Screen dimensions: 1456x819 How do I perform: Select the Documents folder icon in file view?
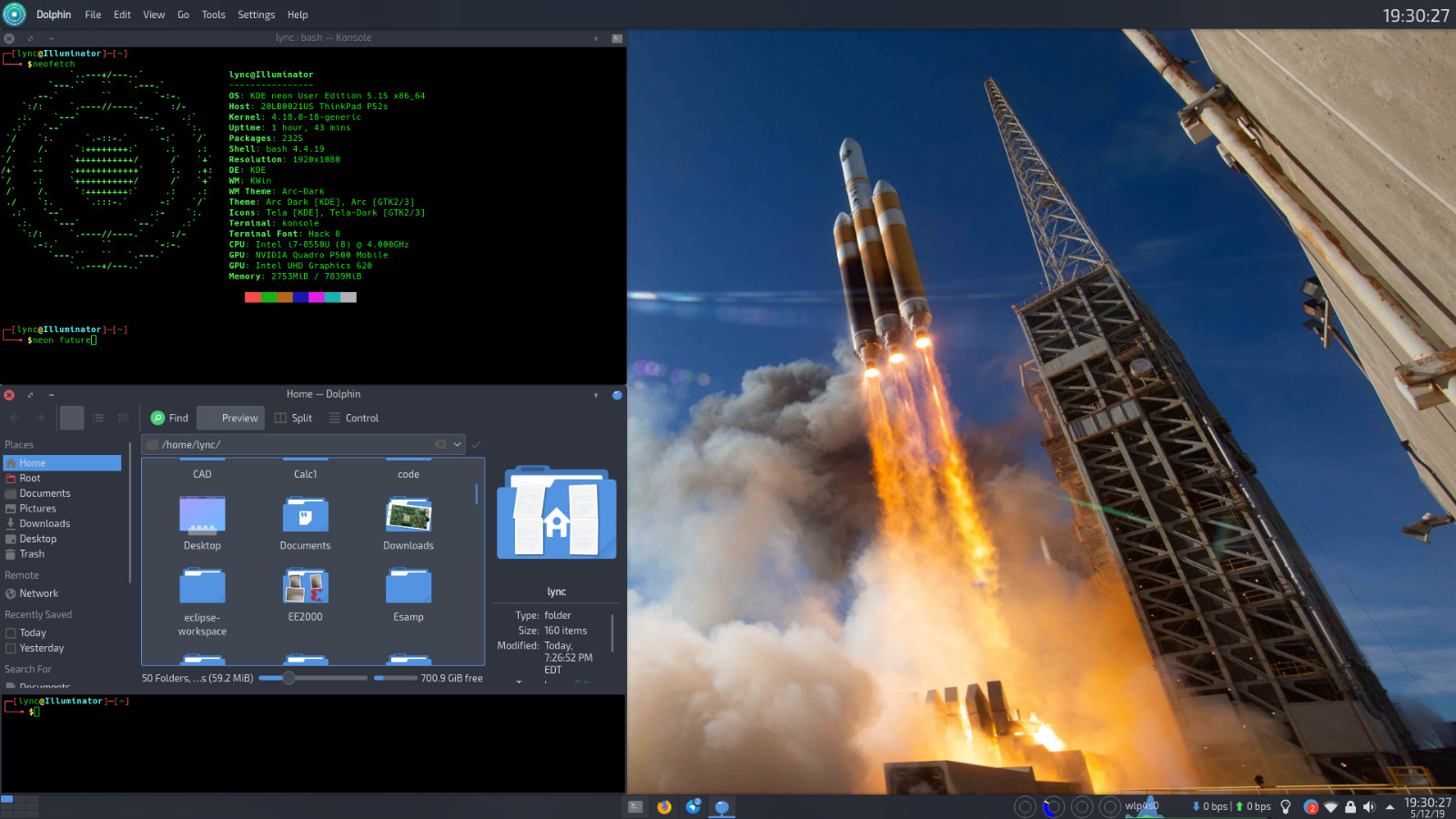pos(306,514)
